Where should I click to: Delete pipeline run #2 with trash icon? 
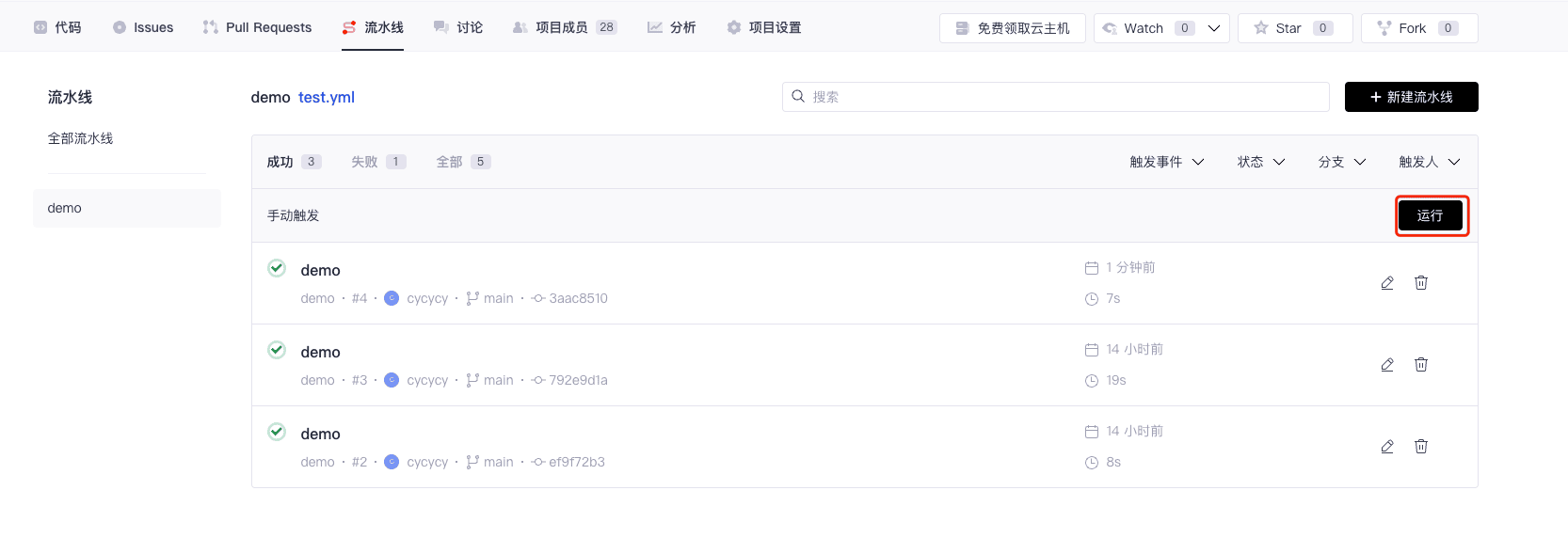click(x=1420, y=447)
